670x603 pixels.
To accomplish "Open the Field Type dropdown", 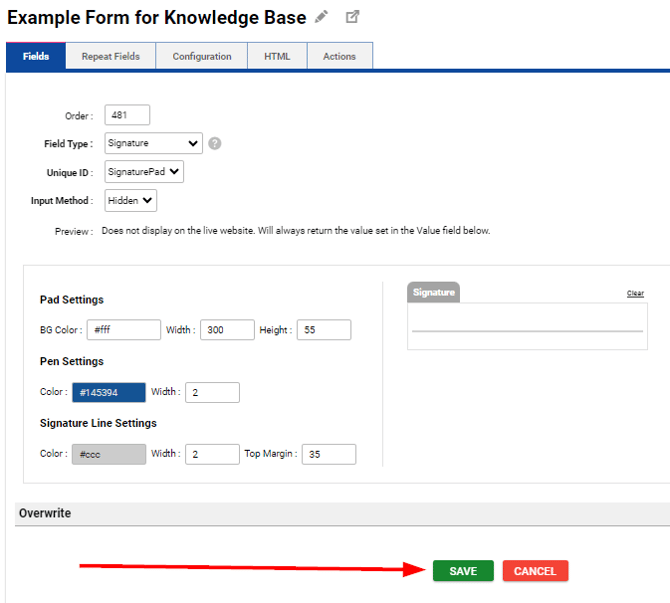I will click(x=153, y=143).
